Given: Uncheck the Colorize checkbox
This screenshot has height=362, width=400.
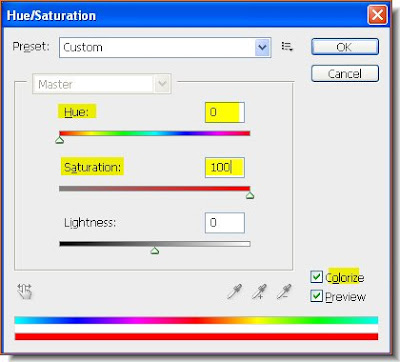Looking at the screenshot, I should 316,277.
